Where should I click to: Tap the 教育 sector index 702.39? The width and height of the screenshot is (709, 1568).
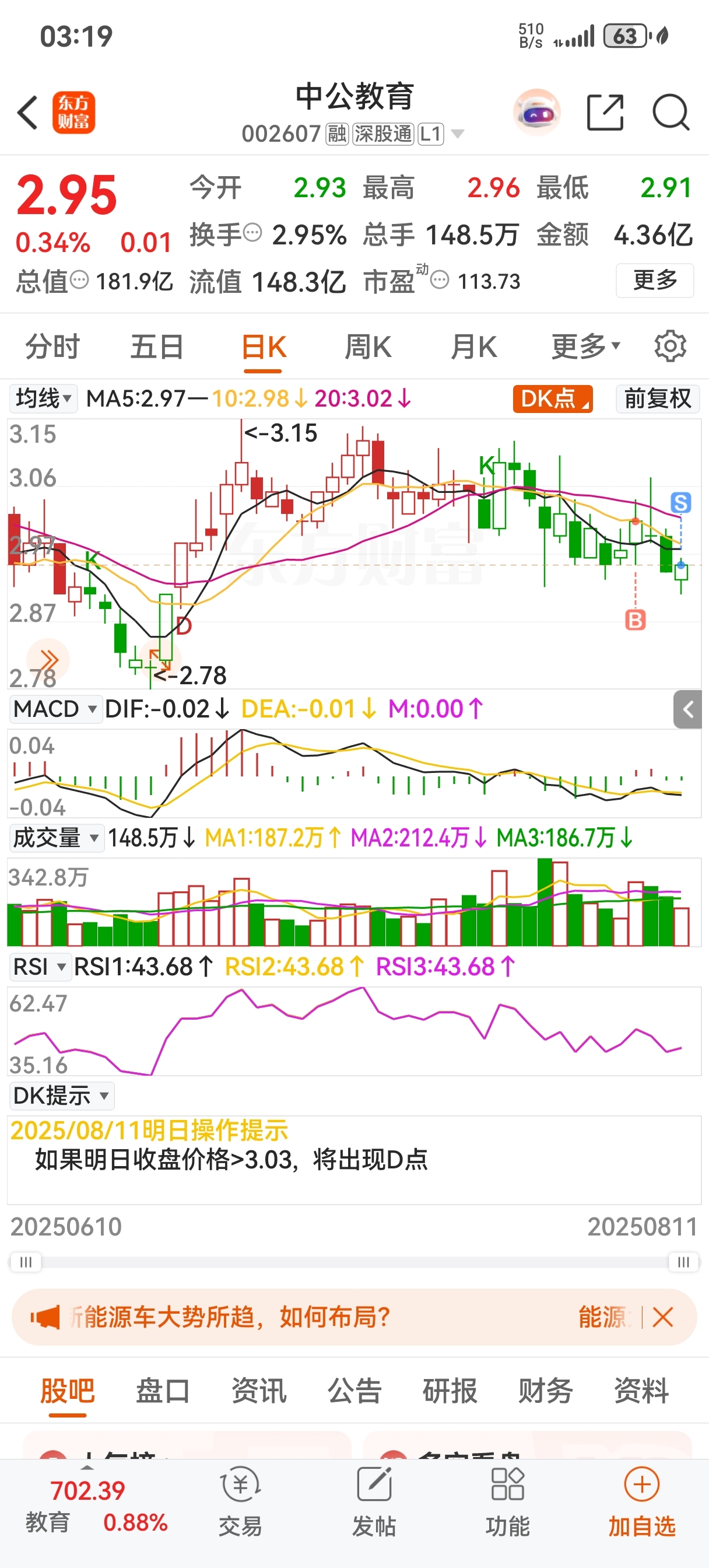pyautogui.click(x=96, y=1507)
